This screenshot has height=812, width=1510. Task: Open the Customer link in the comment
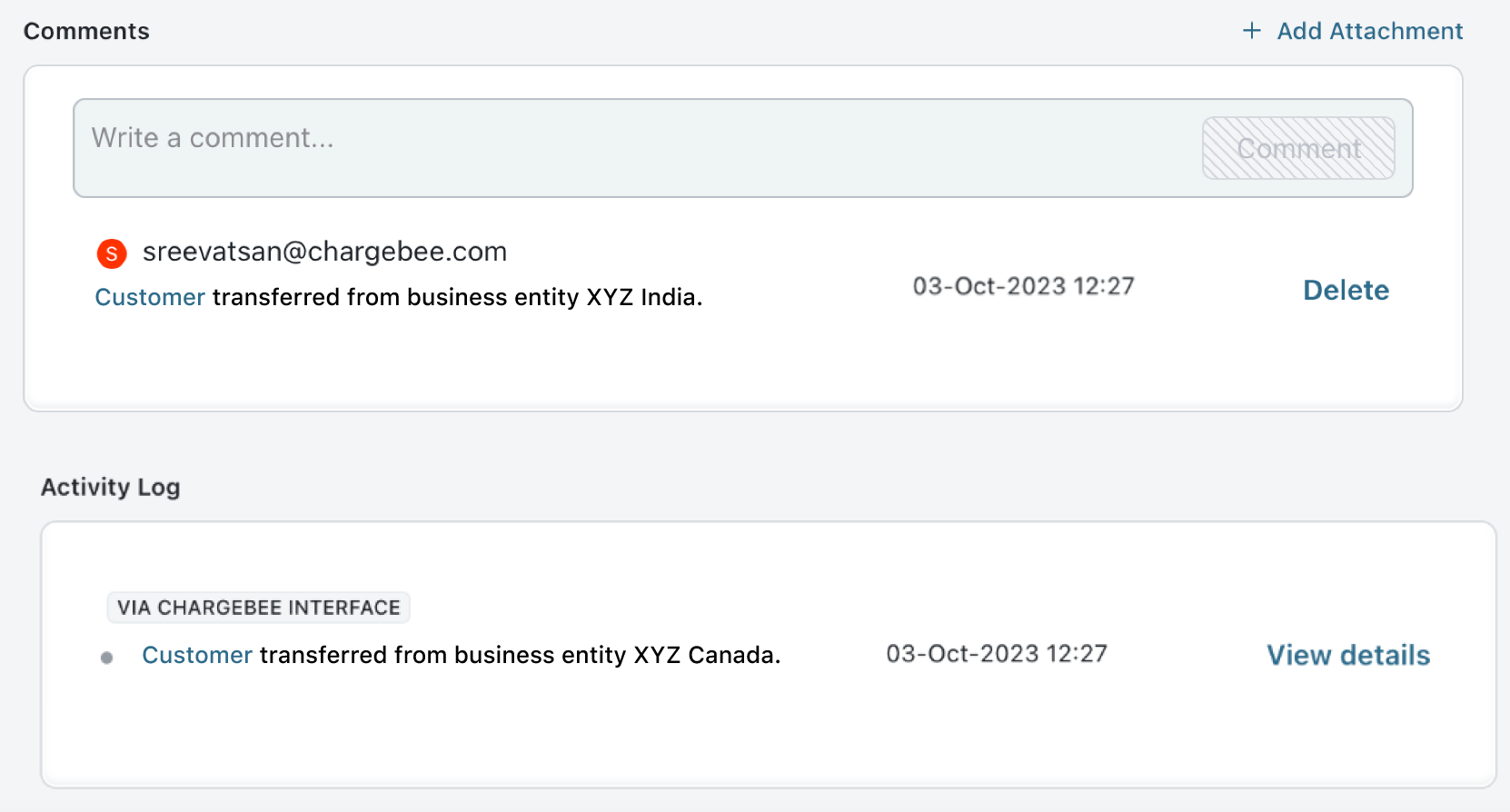coord(150,297)
